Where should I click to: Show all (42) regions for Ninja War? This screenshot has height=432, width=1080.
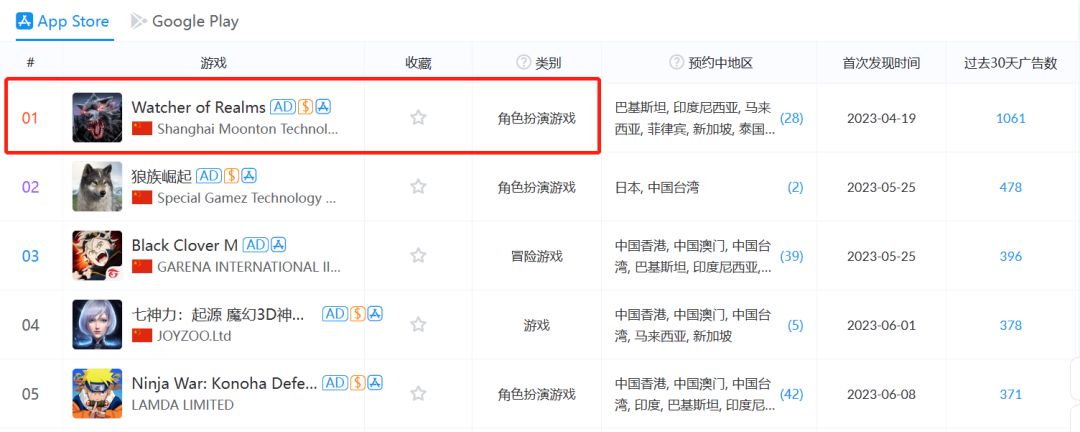click(791, 394)
